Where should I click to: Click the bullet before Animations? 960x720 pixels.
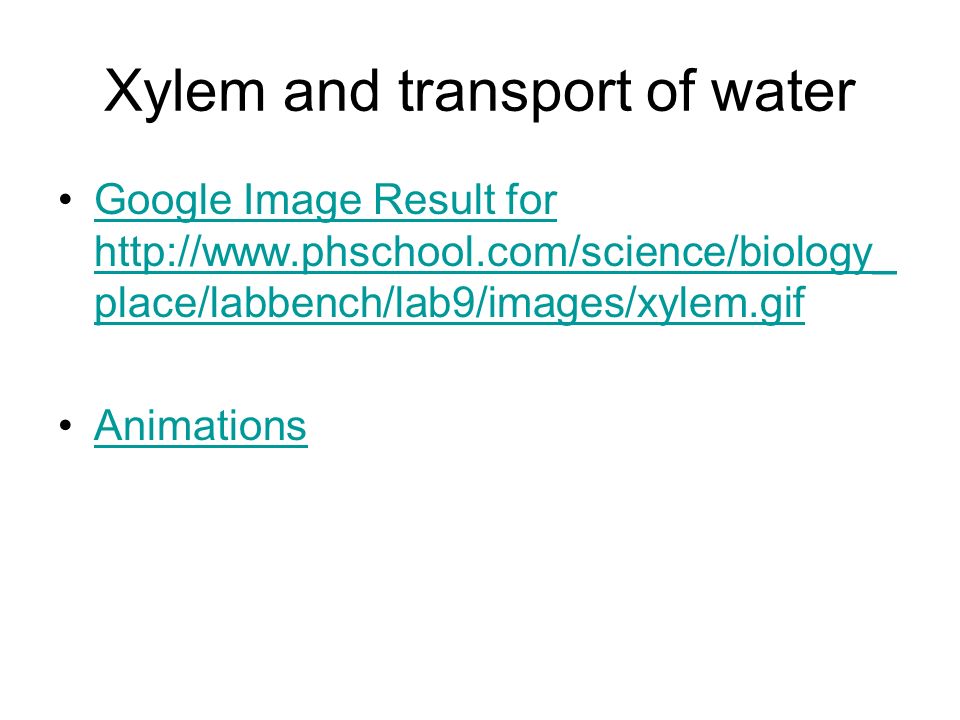click(66, 425)
